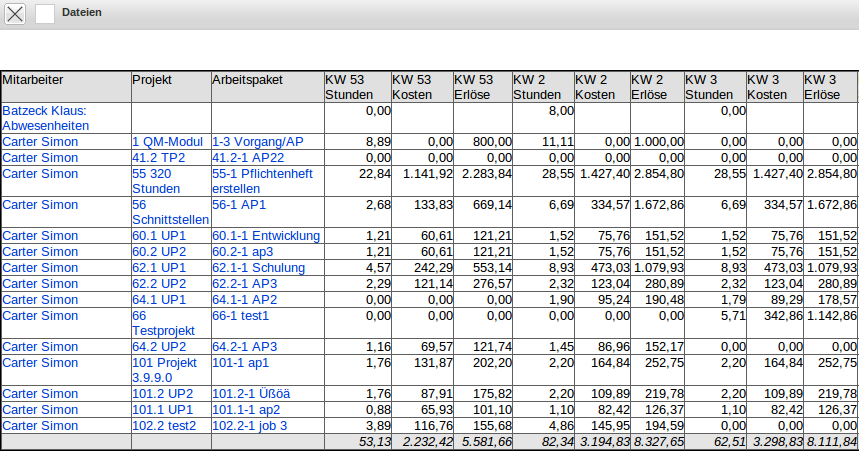Open work package 60.1-1 Entwicklung
This screenshot has width=859, height=451.
[266, 236]
